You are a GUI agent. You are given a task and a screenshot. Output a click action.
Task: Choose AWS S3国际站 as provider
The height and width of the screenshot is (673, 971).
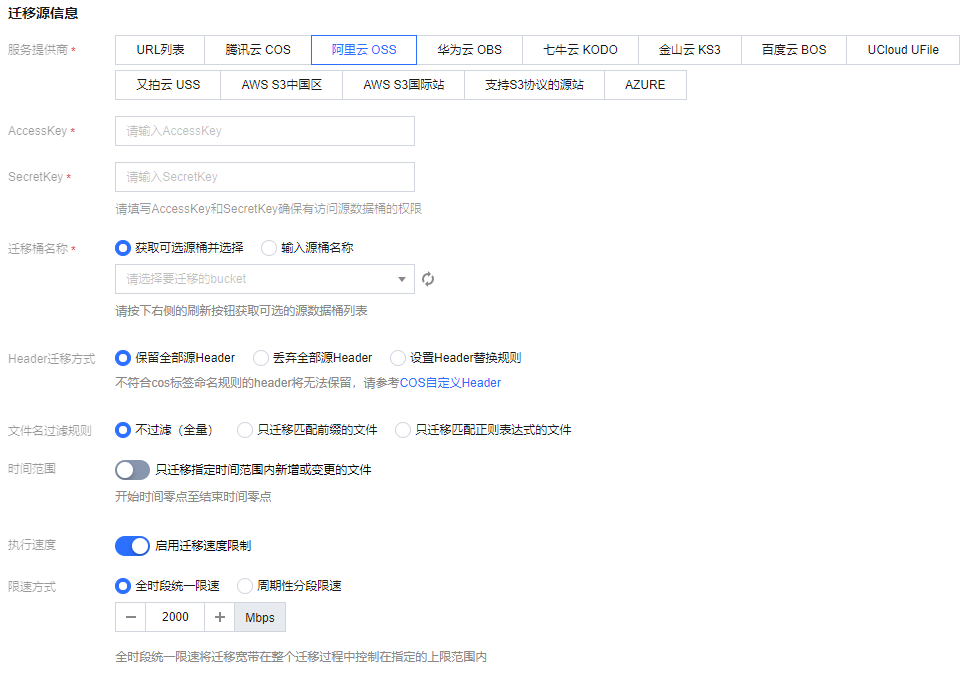(404, 85)
